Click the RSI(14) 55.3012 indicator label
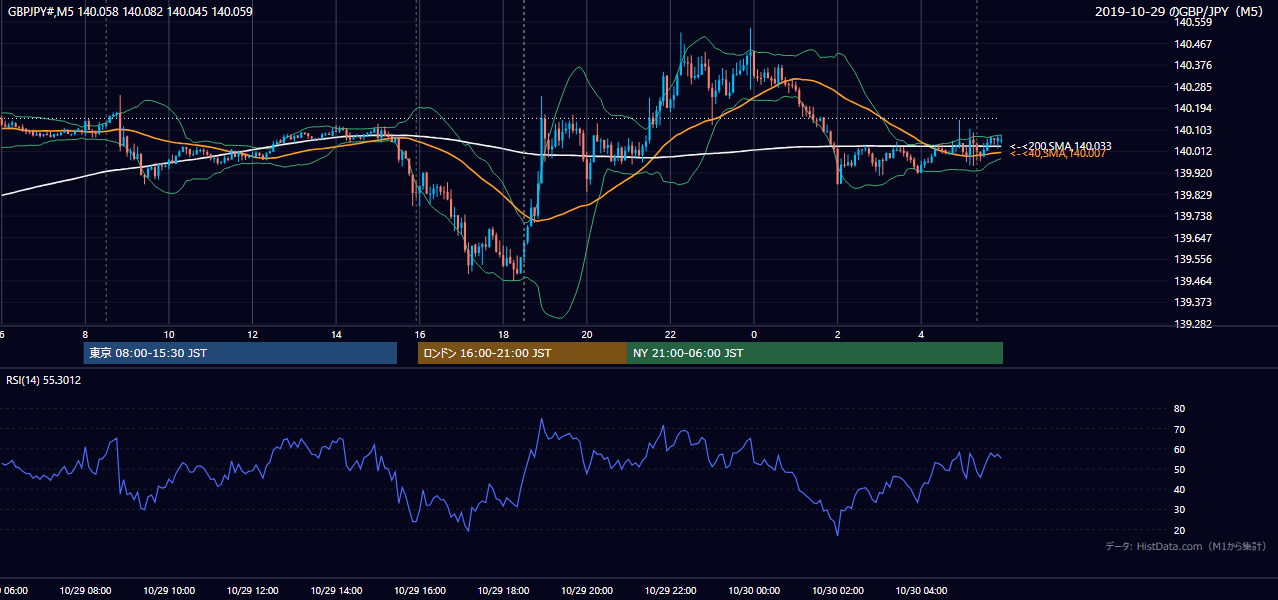1278x600 pixels. coord(44,380)
